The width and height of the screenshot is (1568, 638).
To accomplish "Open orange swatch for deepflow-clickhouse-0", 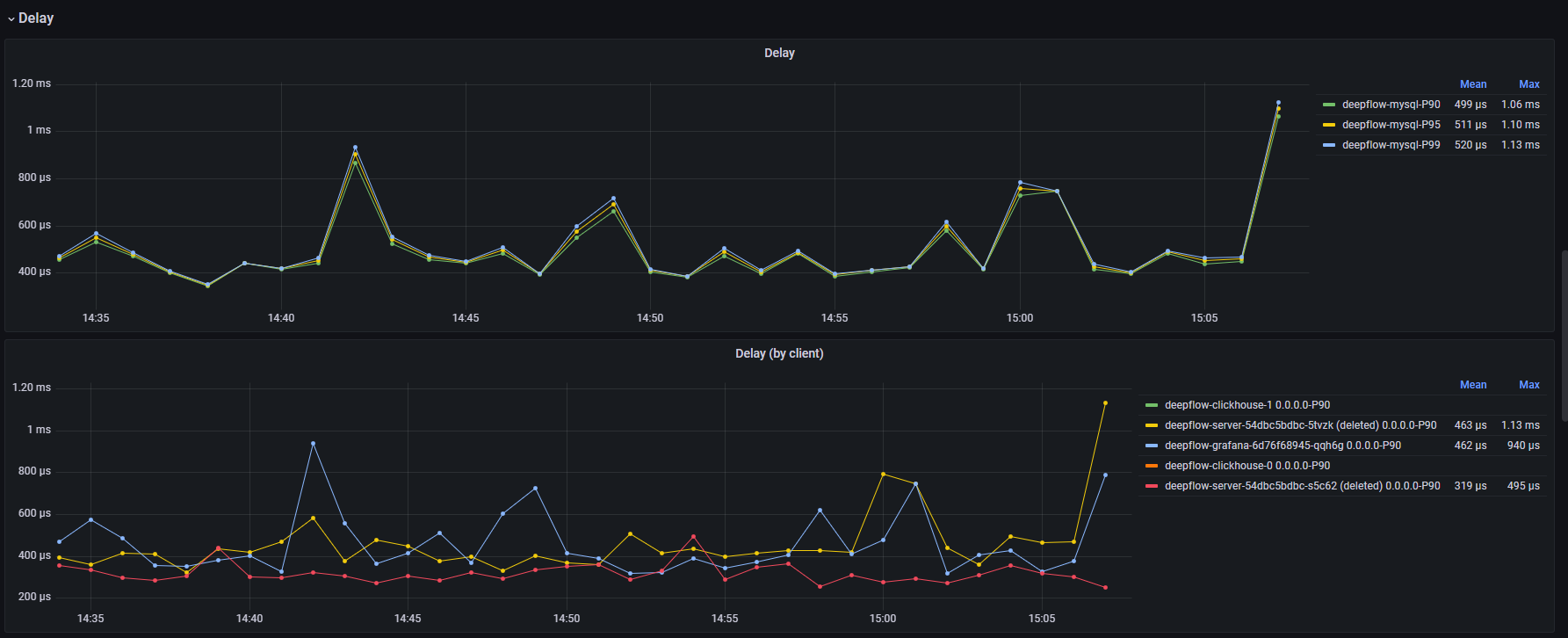I will coord(1152,466).
